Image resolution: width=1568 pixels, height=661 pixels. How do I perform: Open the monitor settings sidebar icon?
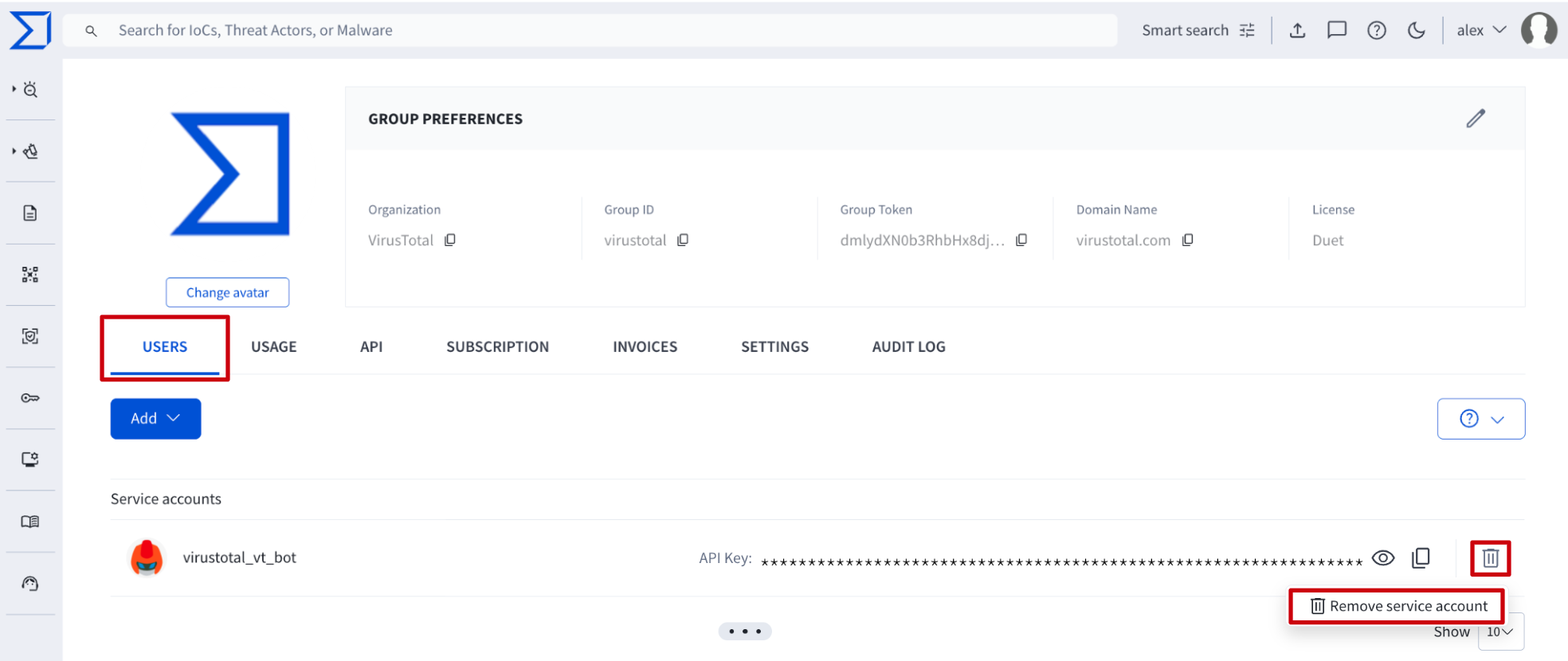[30, 460]
